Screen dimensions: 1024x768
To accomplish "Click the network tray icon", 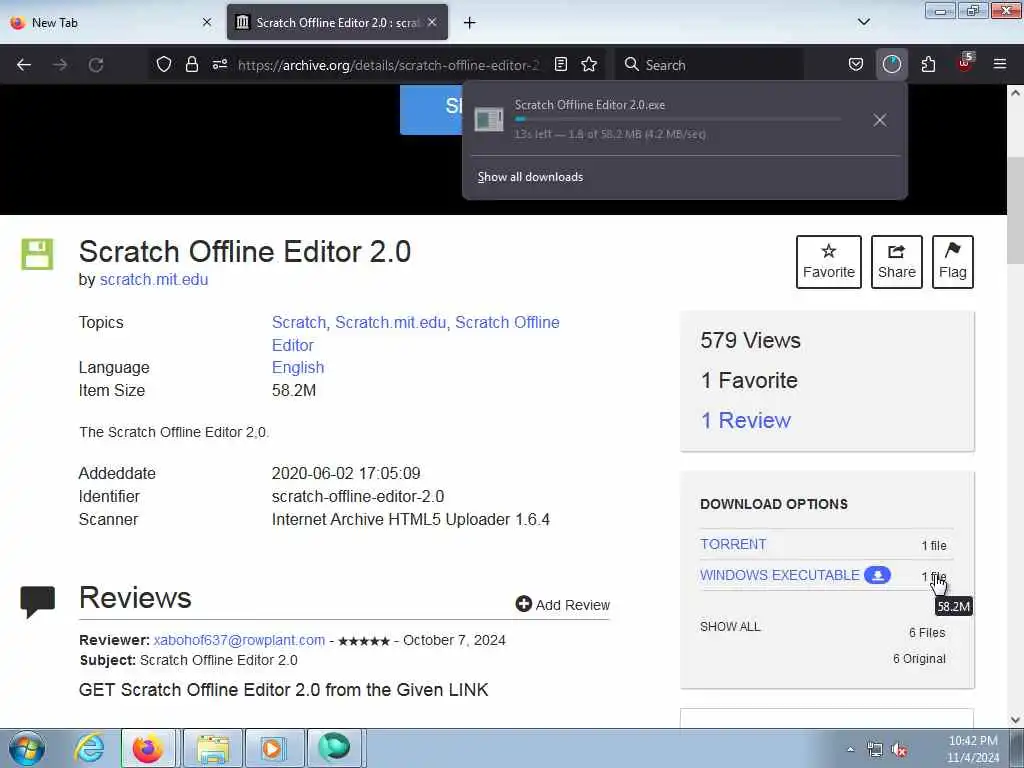I will coord(874,750).
